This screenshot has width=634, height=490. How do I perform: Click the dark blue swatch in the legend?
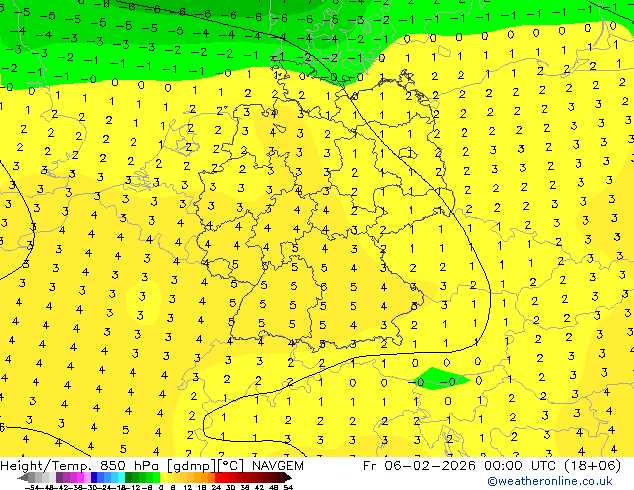click(x=94, y=477)
